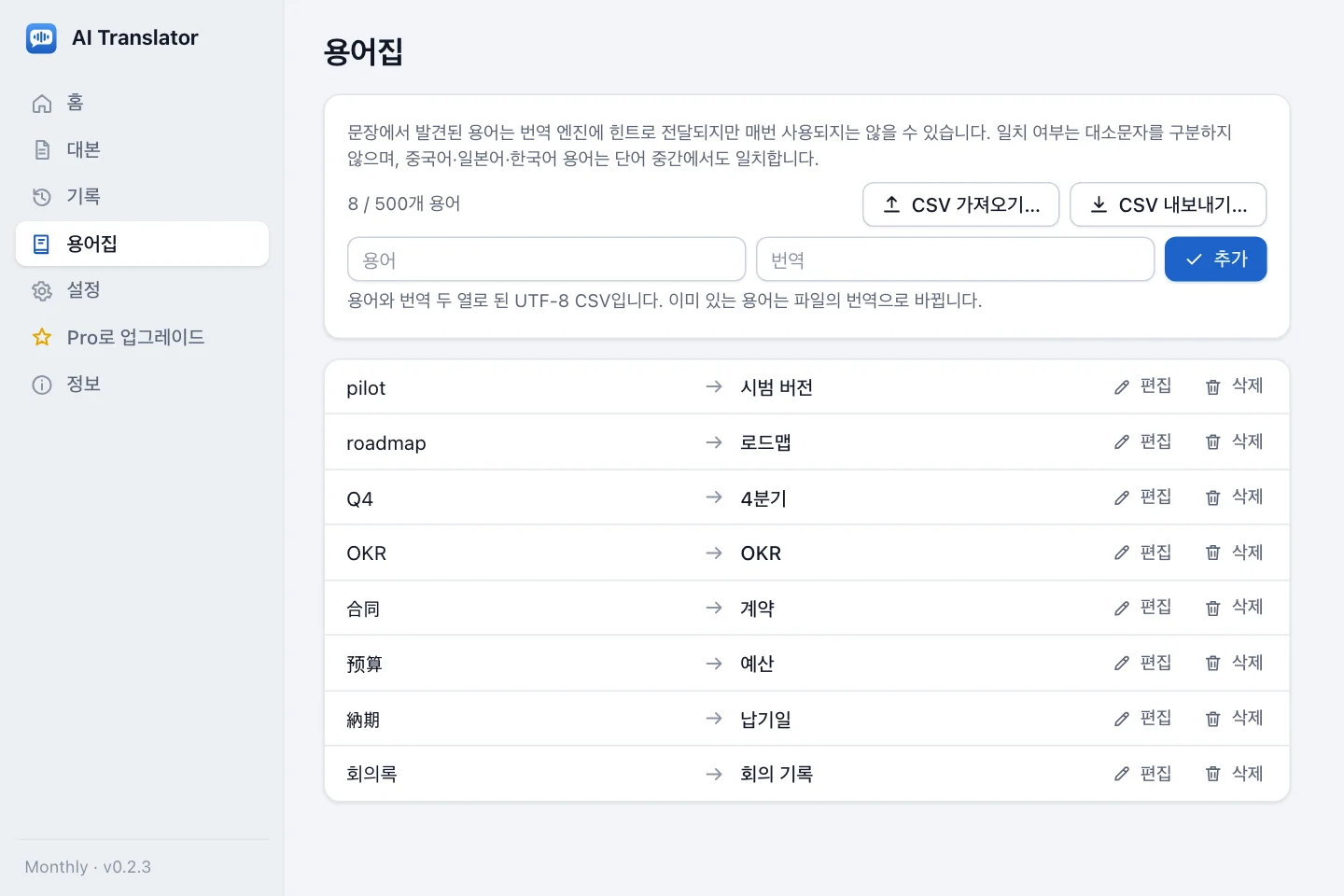Screen dimensions: 1344x896
Task: Select the 용어집 glossary book icon
Action: point(42,245)
